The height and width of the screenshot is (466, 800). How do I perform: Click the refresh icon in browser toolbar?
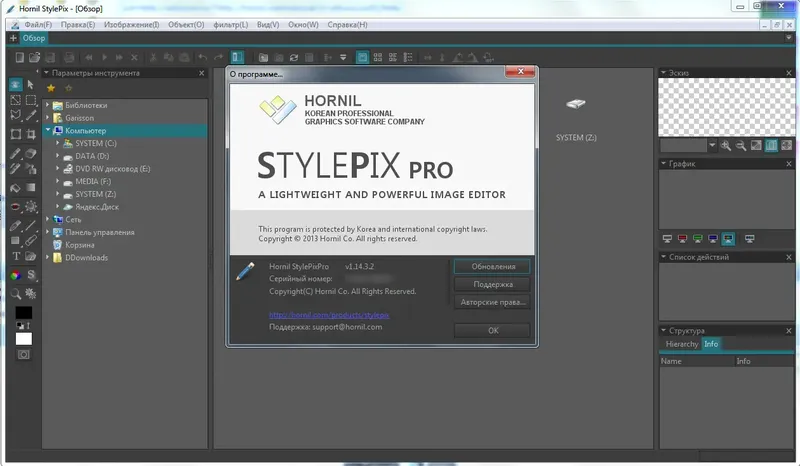click(294, 58)
